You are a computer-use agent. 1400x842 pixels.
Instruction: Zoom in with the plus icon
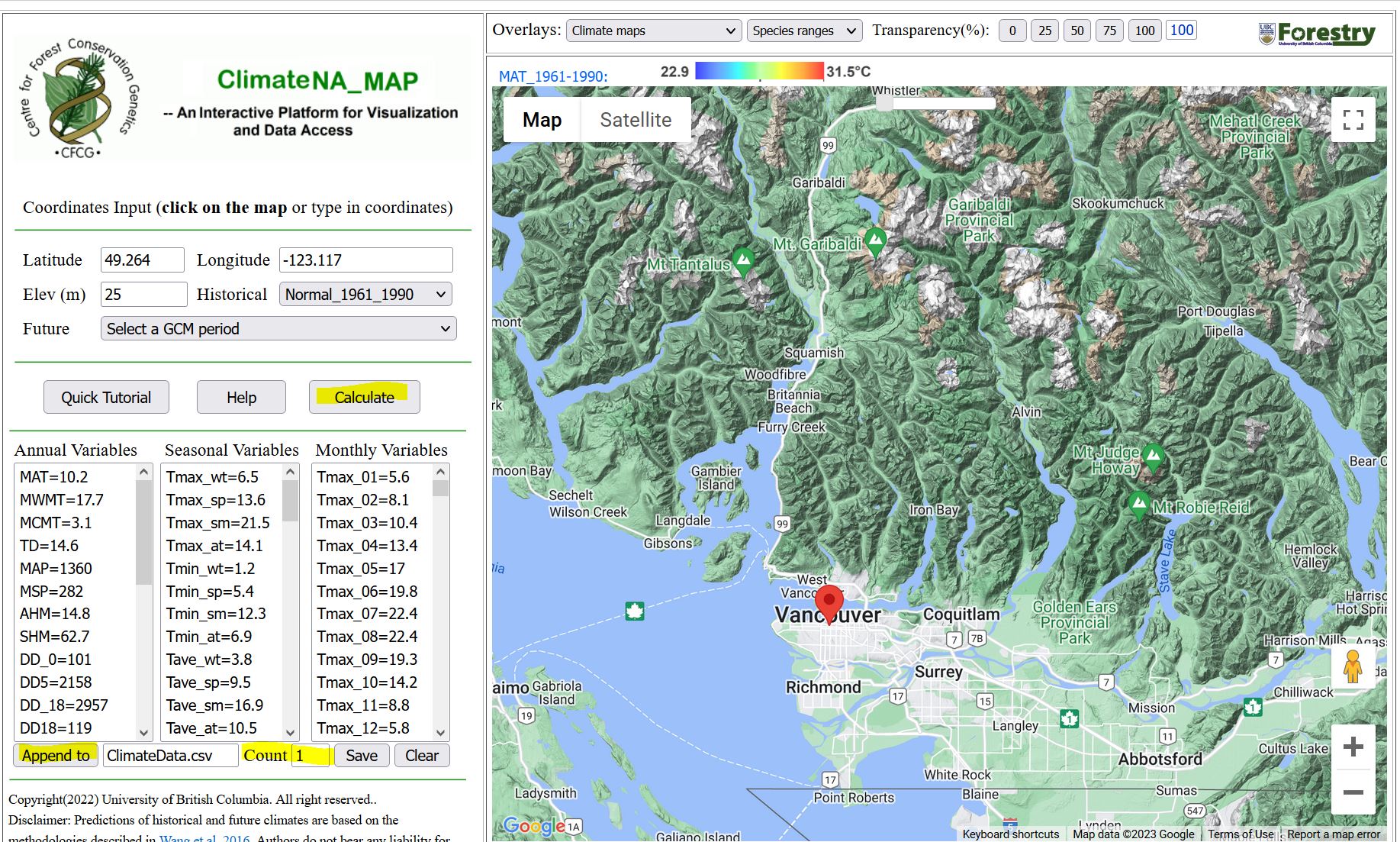(1353, 747)
